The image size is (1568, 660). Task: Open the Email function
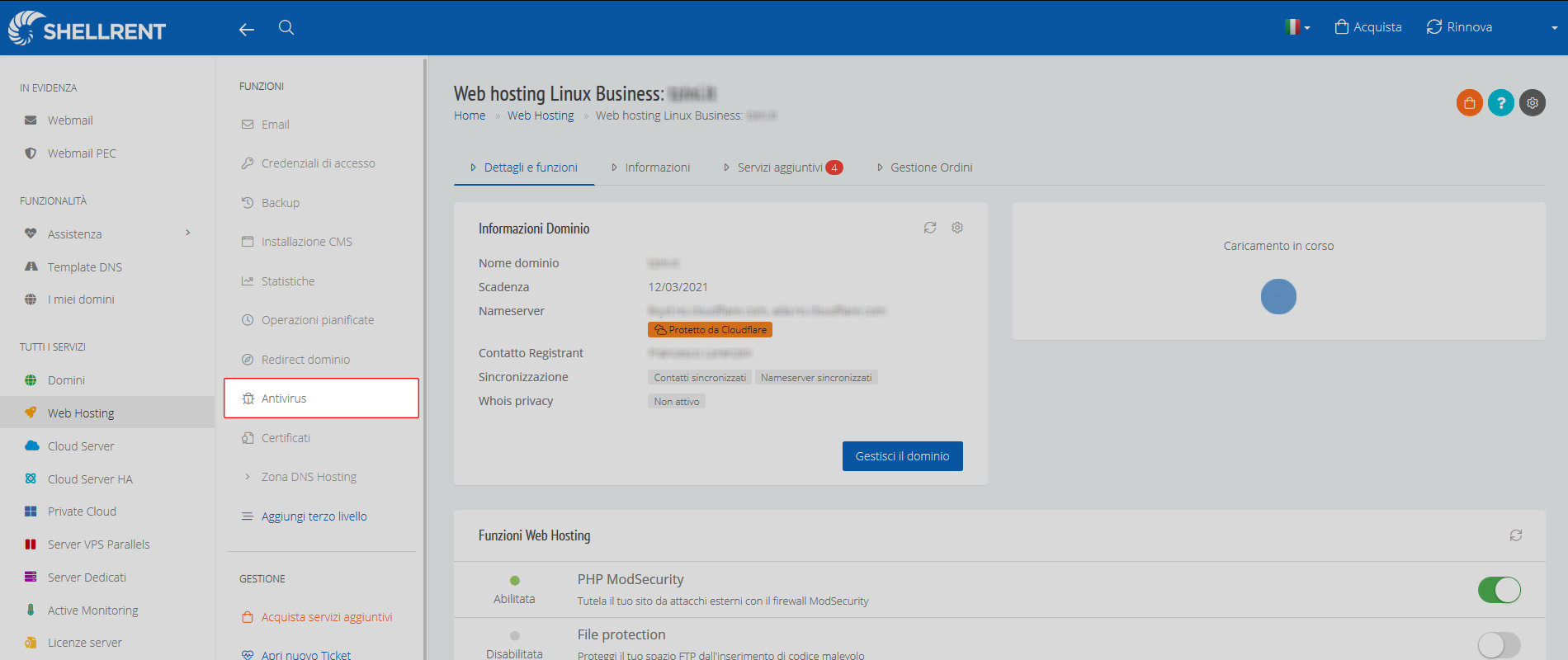click(276, 125)
